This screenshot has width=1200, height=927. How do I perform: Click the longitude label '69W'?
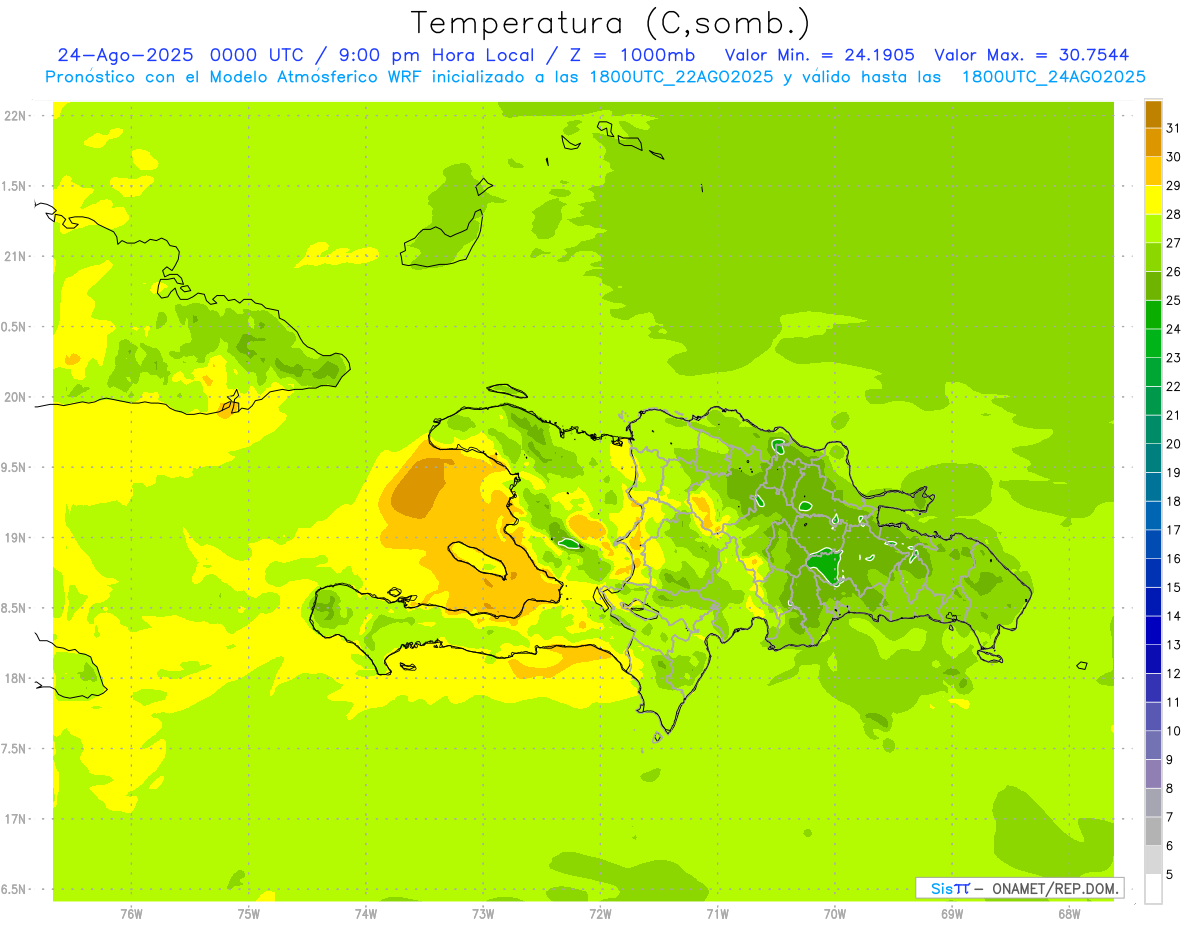[952, 914]
